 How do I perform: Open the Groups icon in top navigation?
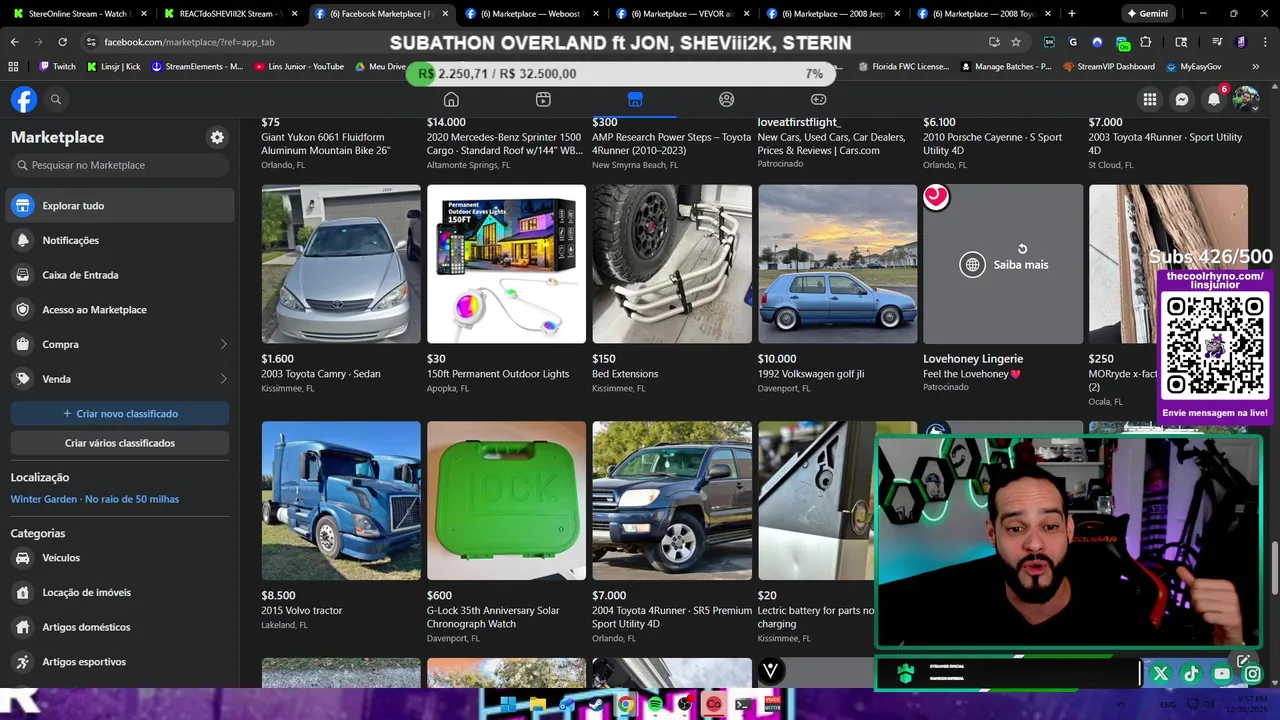coord(727,99)
